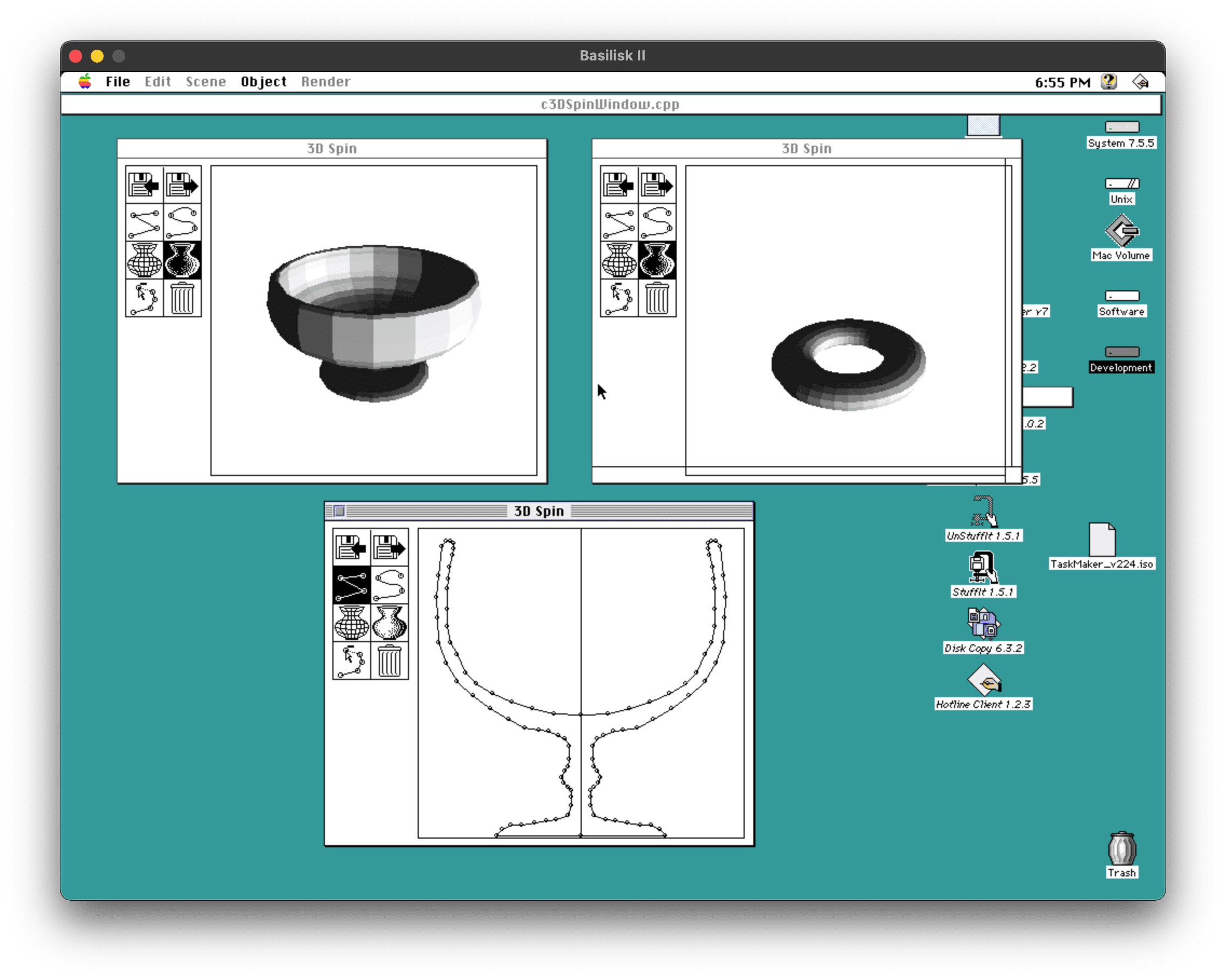The width and height of the screenshot is (1226, 980).
Task: Click the goblet profile drawing canvas
Action: pyautogui.click(x=581, y=683)
